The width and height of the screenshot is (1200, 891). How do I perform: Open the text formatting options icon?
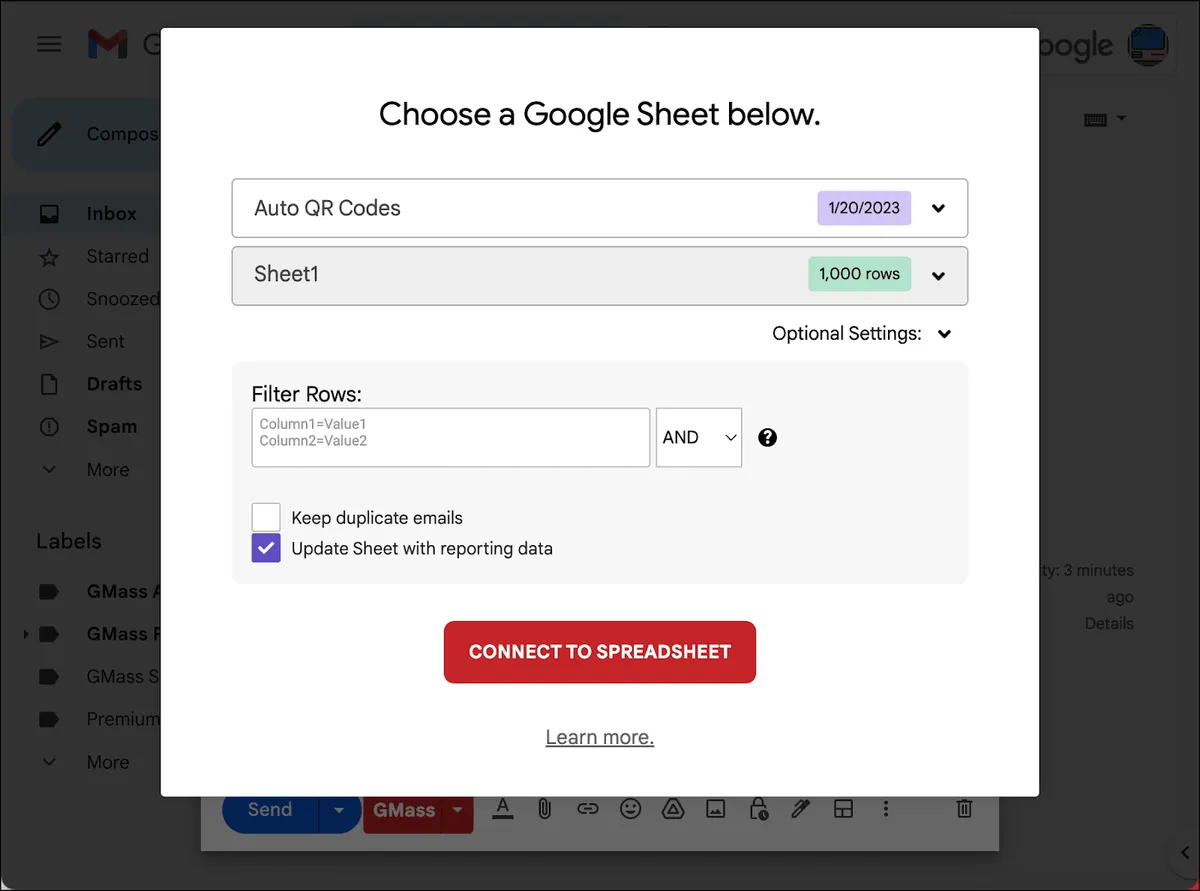click(x=502, y=809)
